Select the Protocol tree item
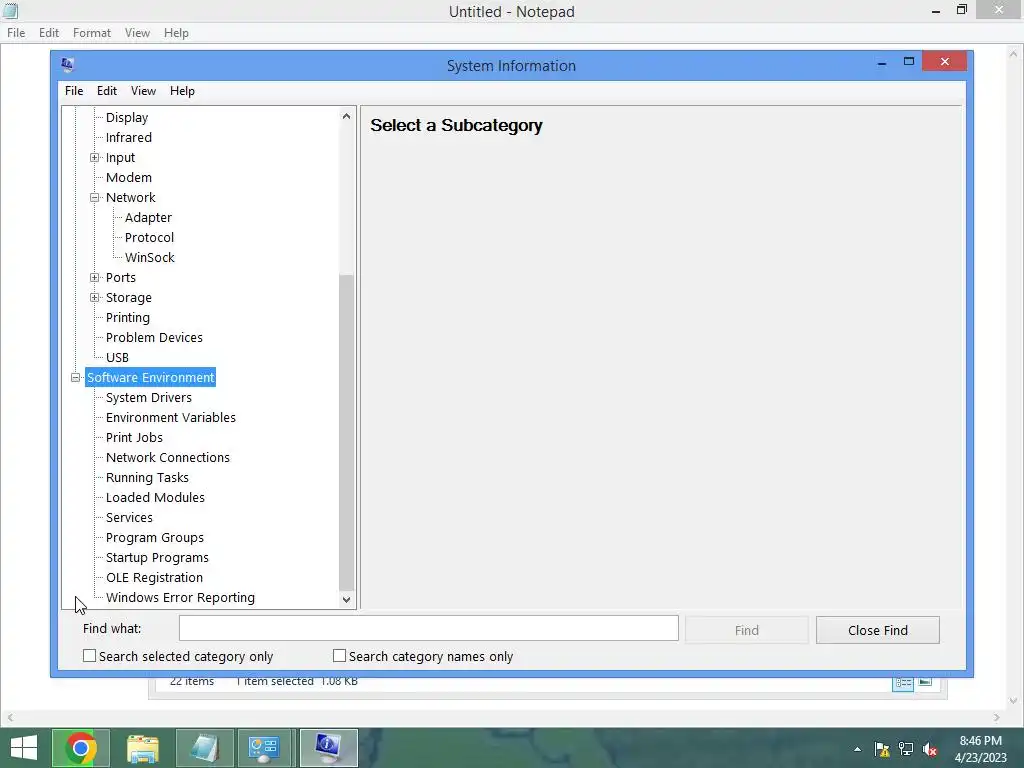 [149, 238]
